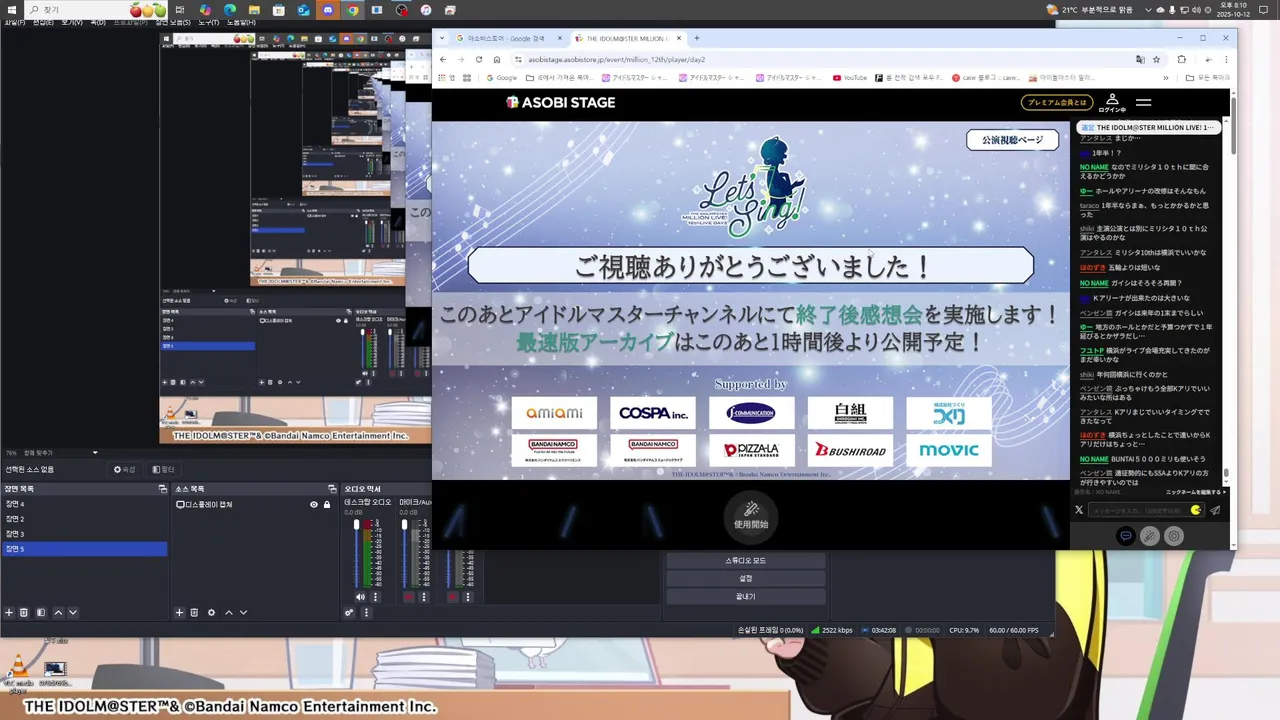Open Mic/Aux channel options menu
The image size is (1280, 720).
[423, 597]
